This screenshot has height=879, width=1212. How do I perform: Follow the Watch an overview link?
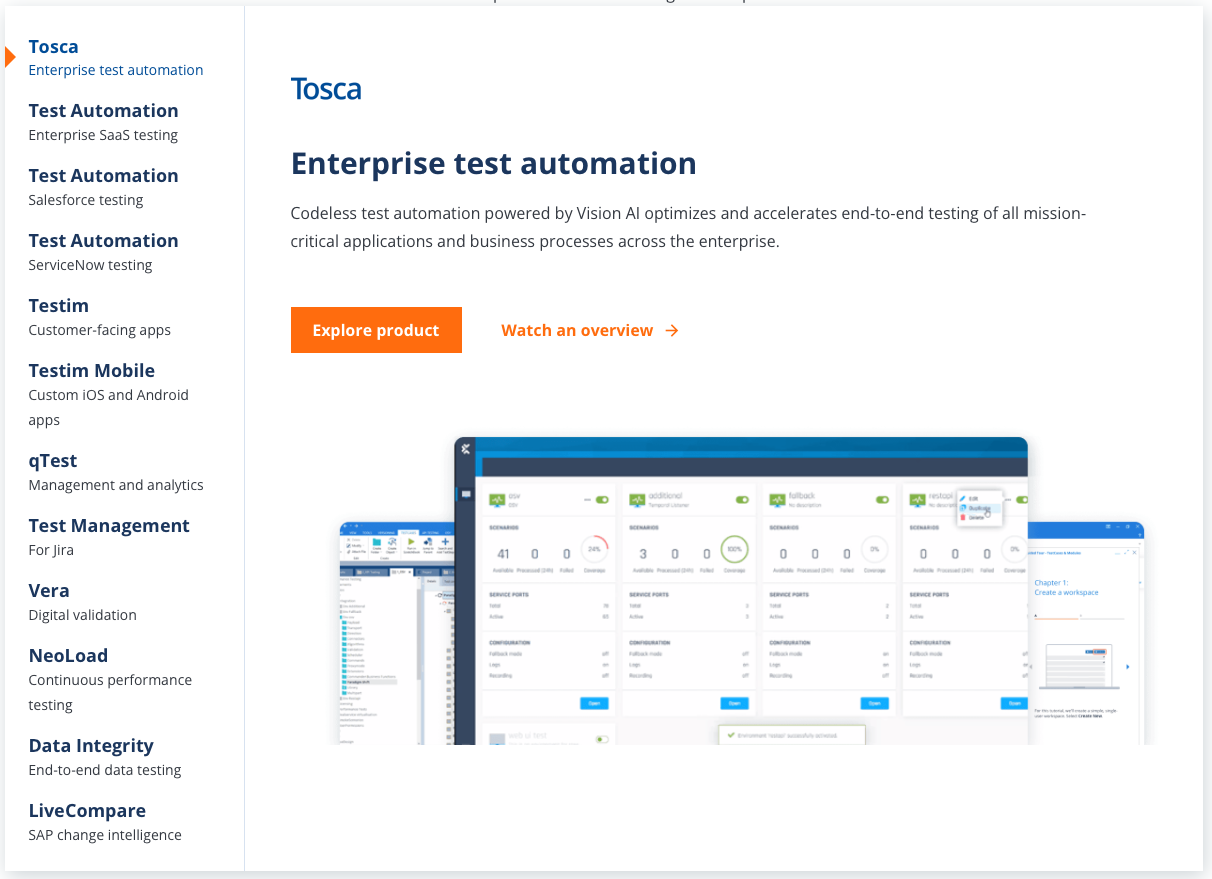(x=590, y=330)
